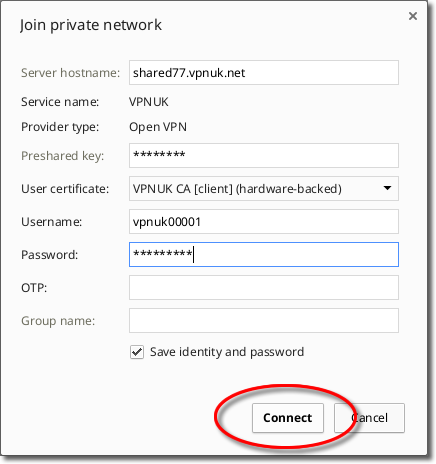Click the "Group name:" label

pyautogui.click(x=58, y=321)
